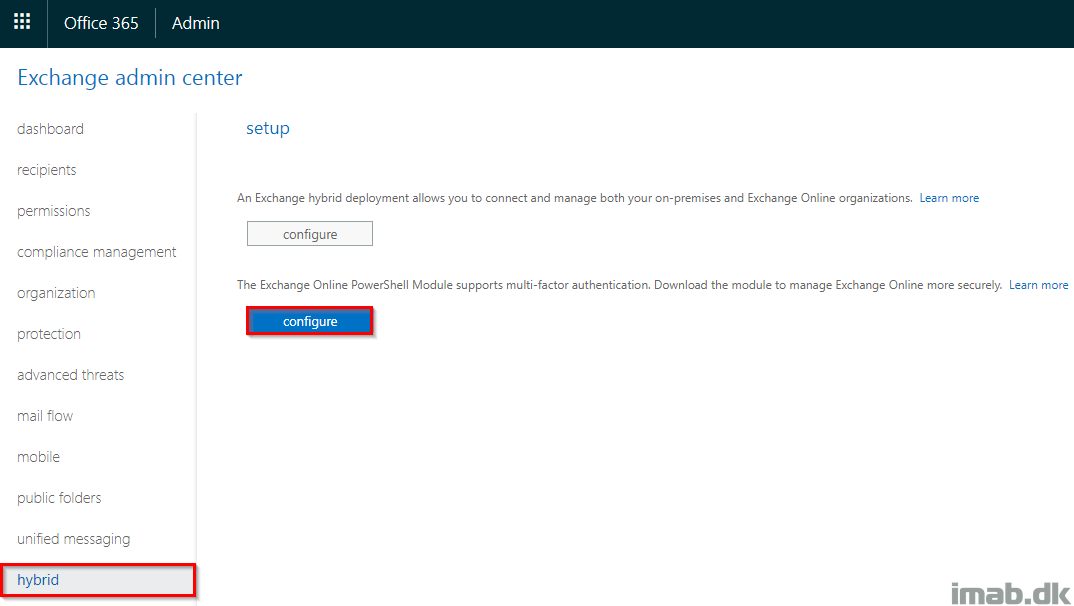
Task: Go to mail flow
Action: point(45,416)
